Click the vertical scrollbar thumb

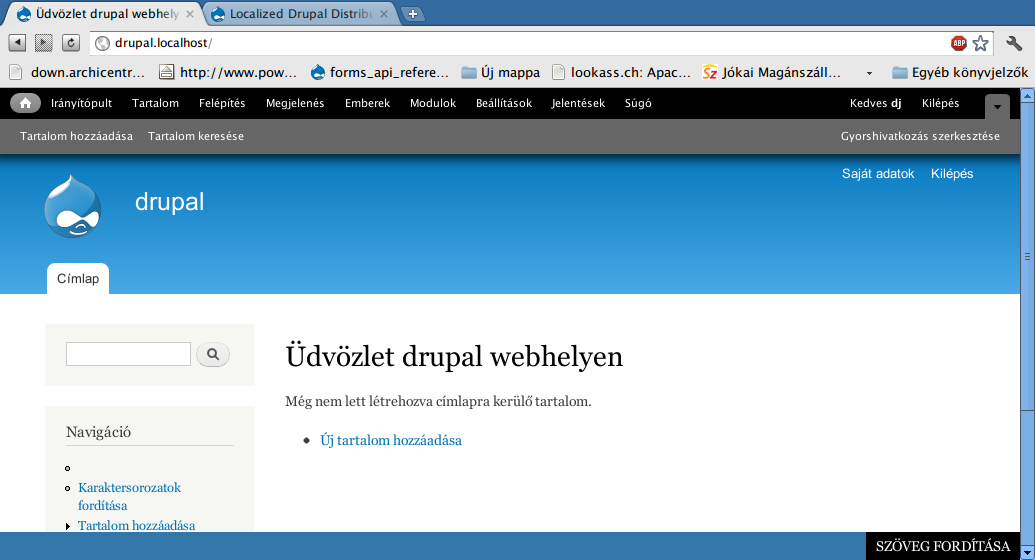[x=1027, y=257]
